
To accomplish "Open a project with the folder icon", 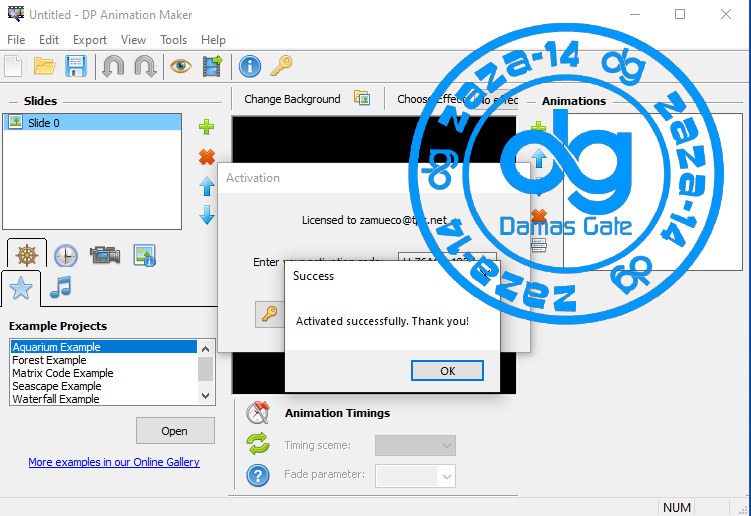I will pyautogui.click(x=44, y=66).
